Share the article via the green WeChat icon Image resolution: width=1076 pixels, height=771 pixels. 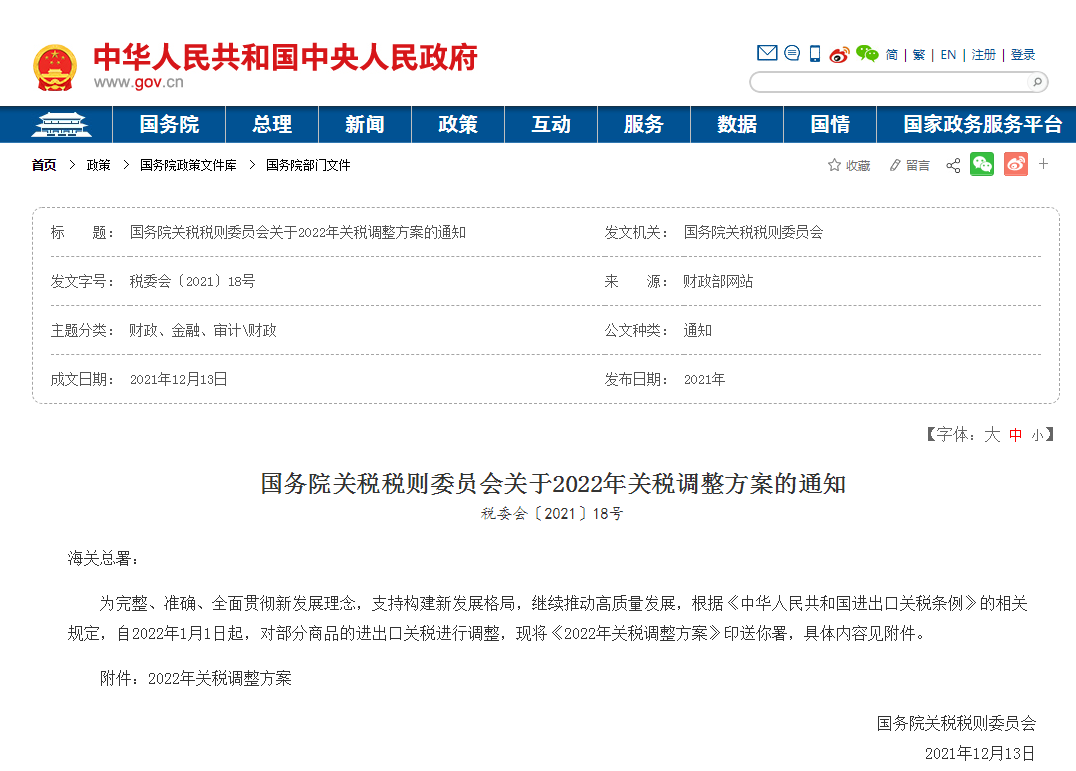tap(982, 164)
